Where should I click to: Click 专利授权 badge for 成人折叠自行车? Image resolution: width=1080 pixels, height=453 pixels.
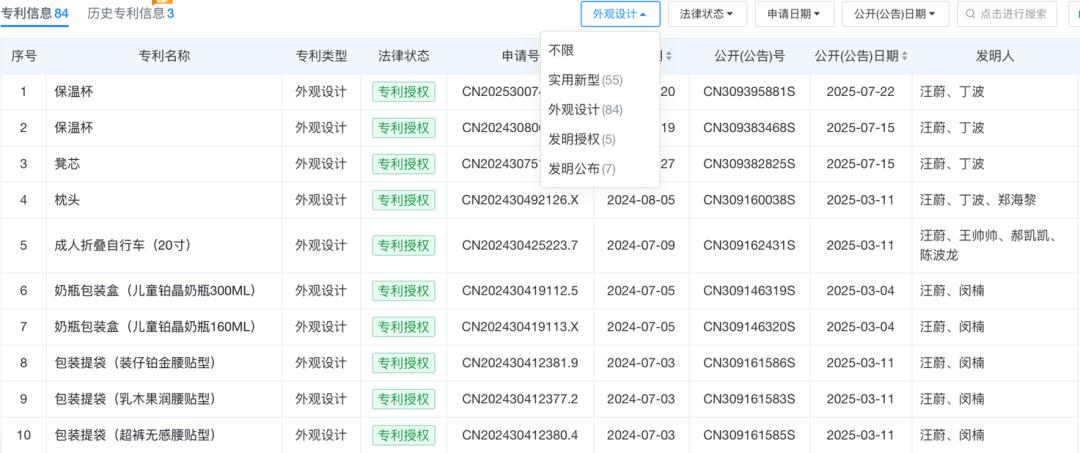pos(404,245)
